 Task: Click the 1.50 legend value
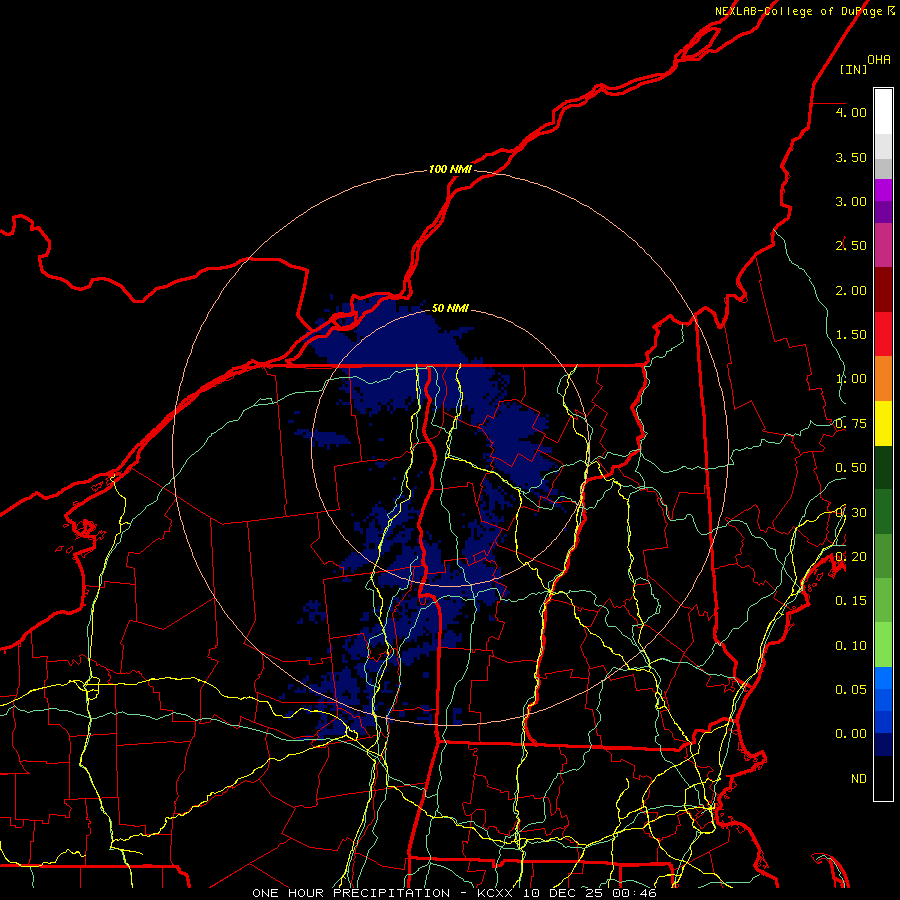[x=851, y=335]
